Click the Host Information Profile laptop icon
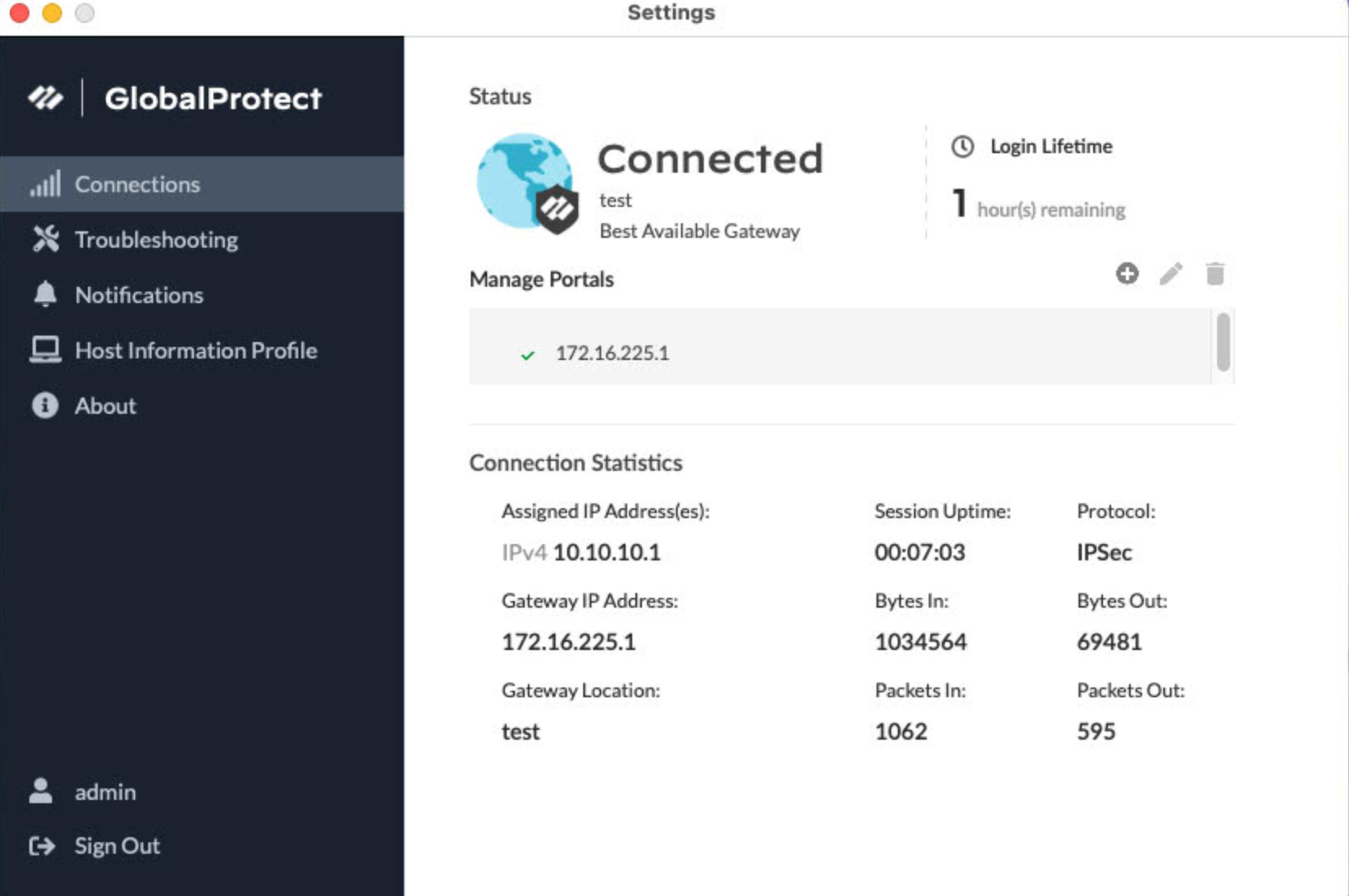The image size is (1349, 896). coord(46,349)
